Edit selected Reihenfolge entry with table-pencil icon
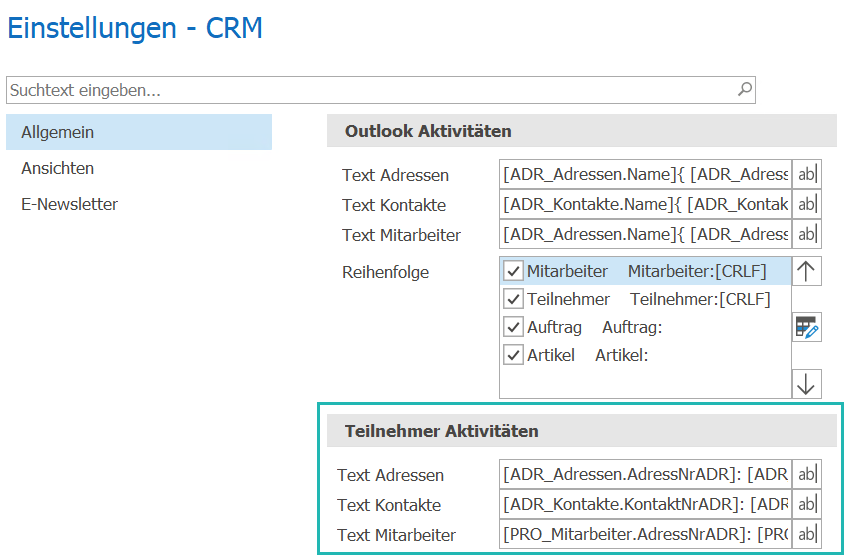The image size is (853, 555). [x=807, y=327]
